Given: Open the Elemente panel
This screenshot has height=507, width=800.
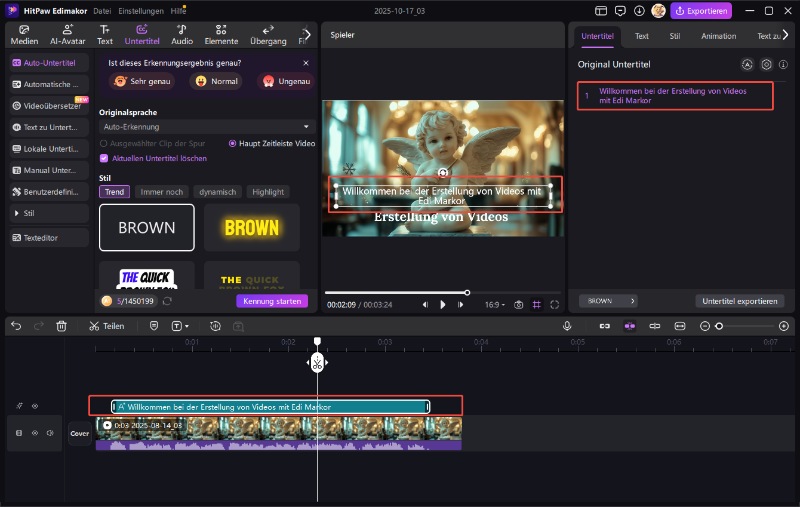Looking at the screenshot, I should 221,35.
